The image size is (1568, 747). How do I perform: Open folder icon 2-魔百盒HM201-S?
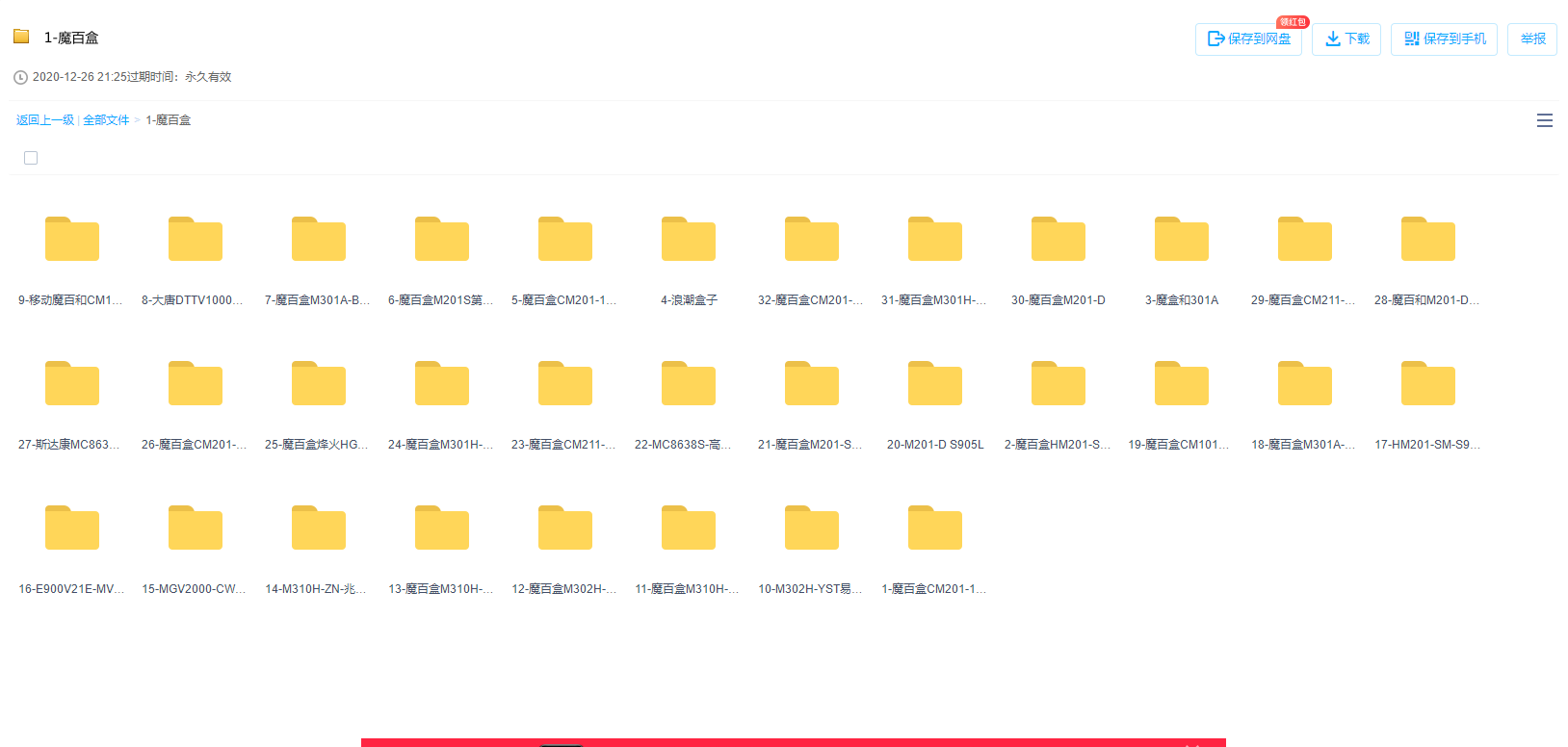point(1058,383)
